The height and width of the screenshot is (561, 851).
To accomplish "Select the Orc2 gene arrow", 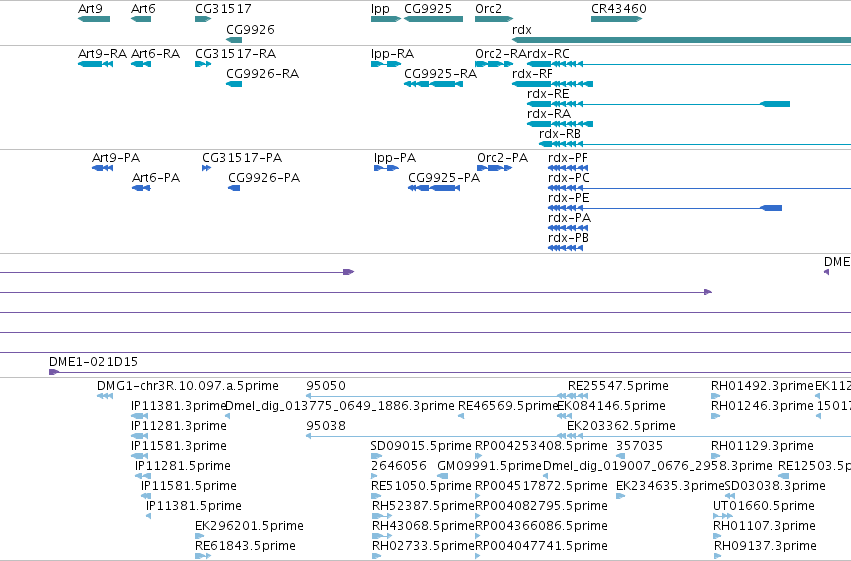I will 494,19.
